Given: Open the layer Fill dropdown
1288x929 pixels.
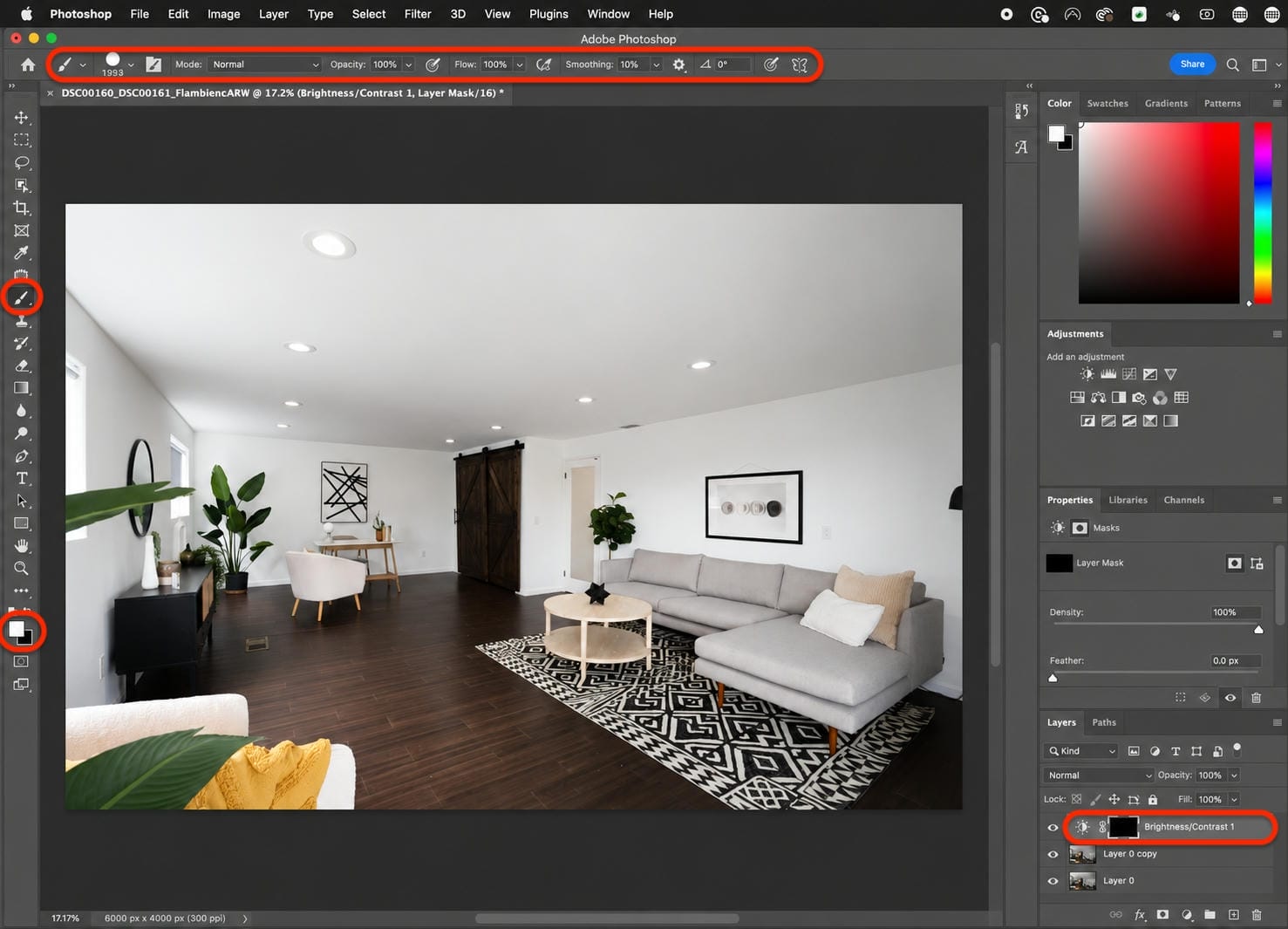Looking at the screenshot, I should click(x=1234, y=799).
